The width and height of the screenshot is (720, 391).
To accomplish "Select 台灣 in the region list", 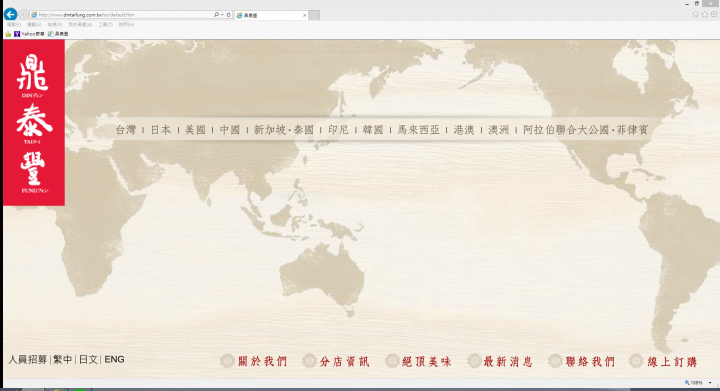I will (126, 130).
